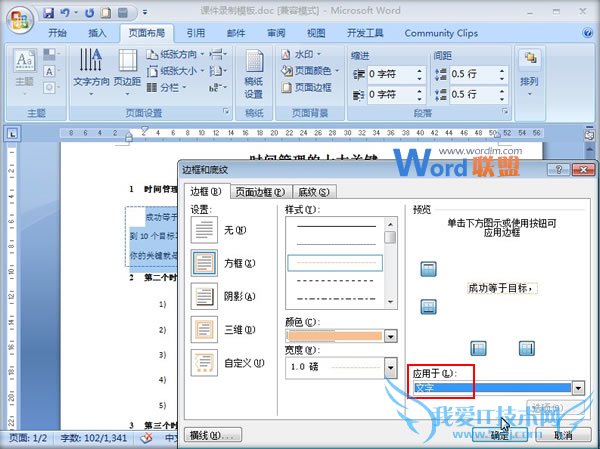
Task: Select dash-dot line style in list
Action: pos(336,299)
